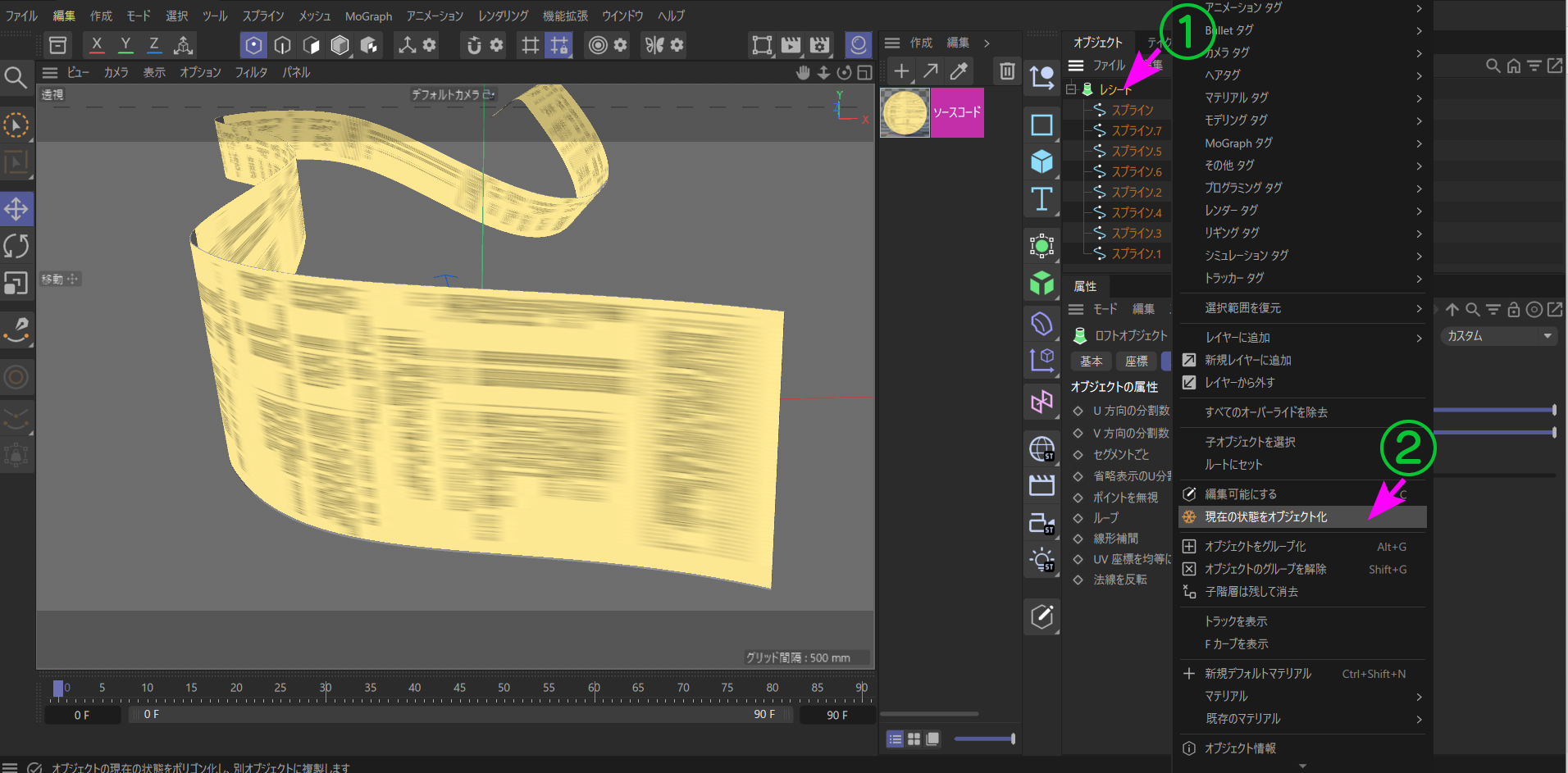Select the Text spline tool icon
1568x773 pixels.
[1042, 199]
